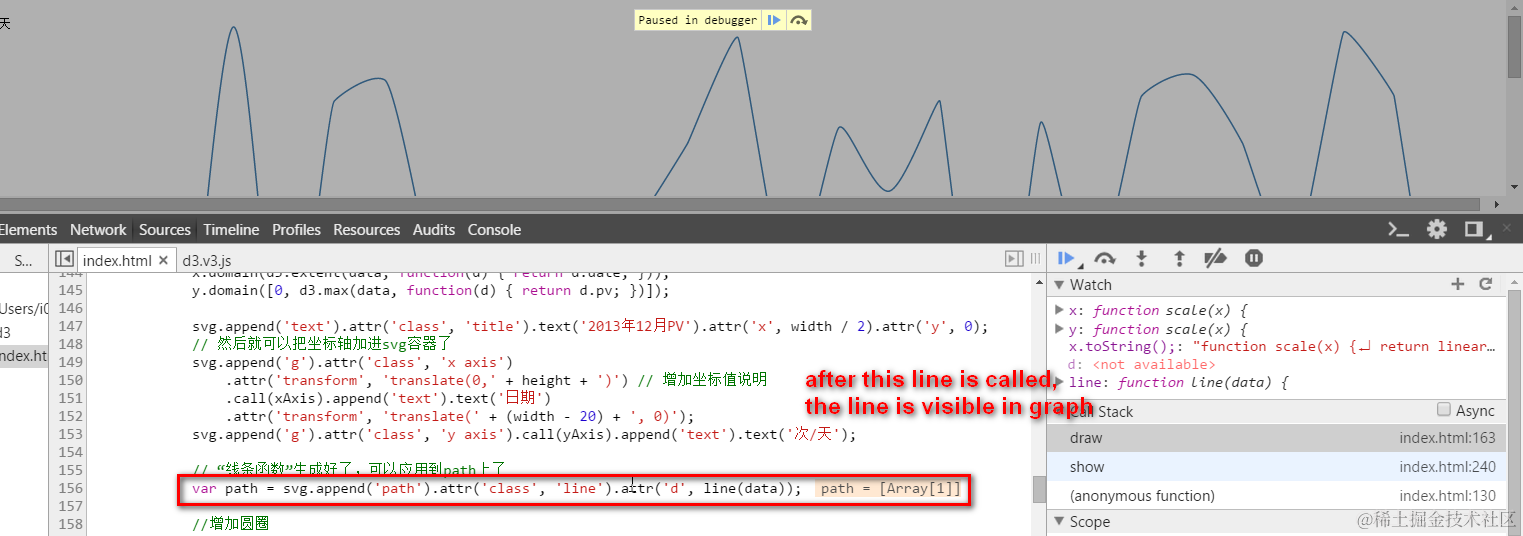Deactivate all breakpoints
The height and width of the screenshot is (536, 1523).
(x=1215, y=259)
